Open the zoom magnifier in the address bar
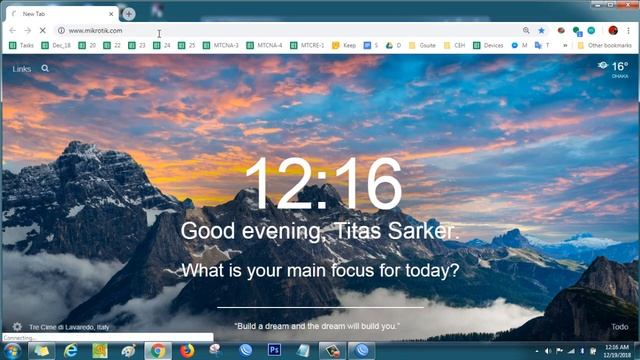The image size is (640, 360). coord(526,30)
